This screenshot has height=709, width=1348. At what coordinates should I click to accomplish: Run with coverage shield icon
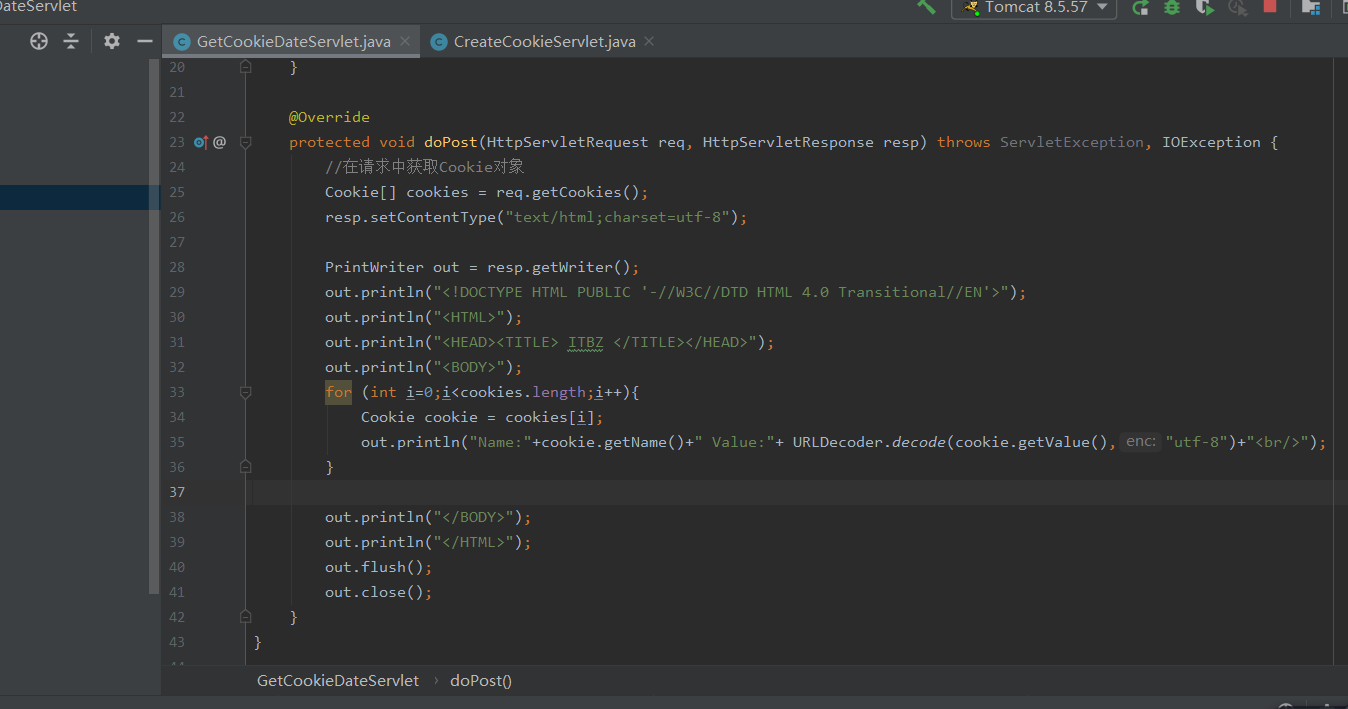pos(1205,8)
